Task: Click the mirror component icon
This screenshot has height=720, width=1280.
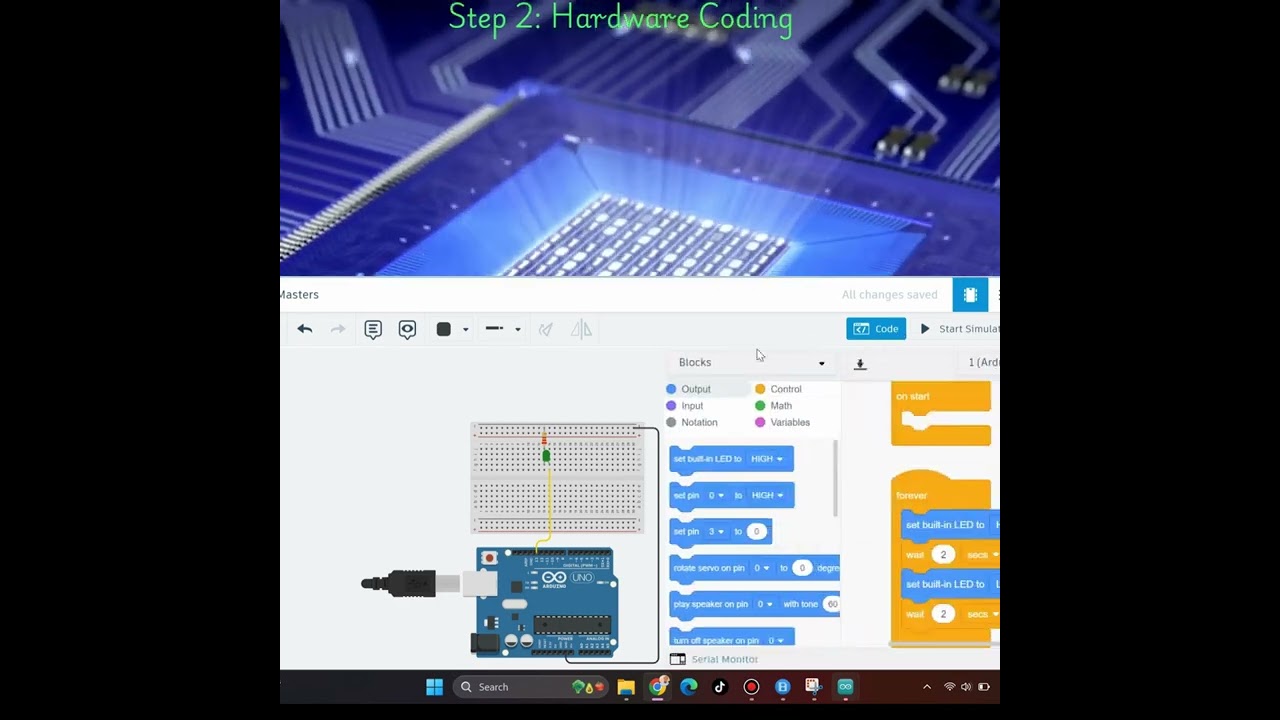Action: [581, 329]
